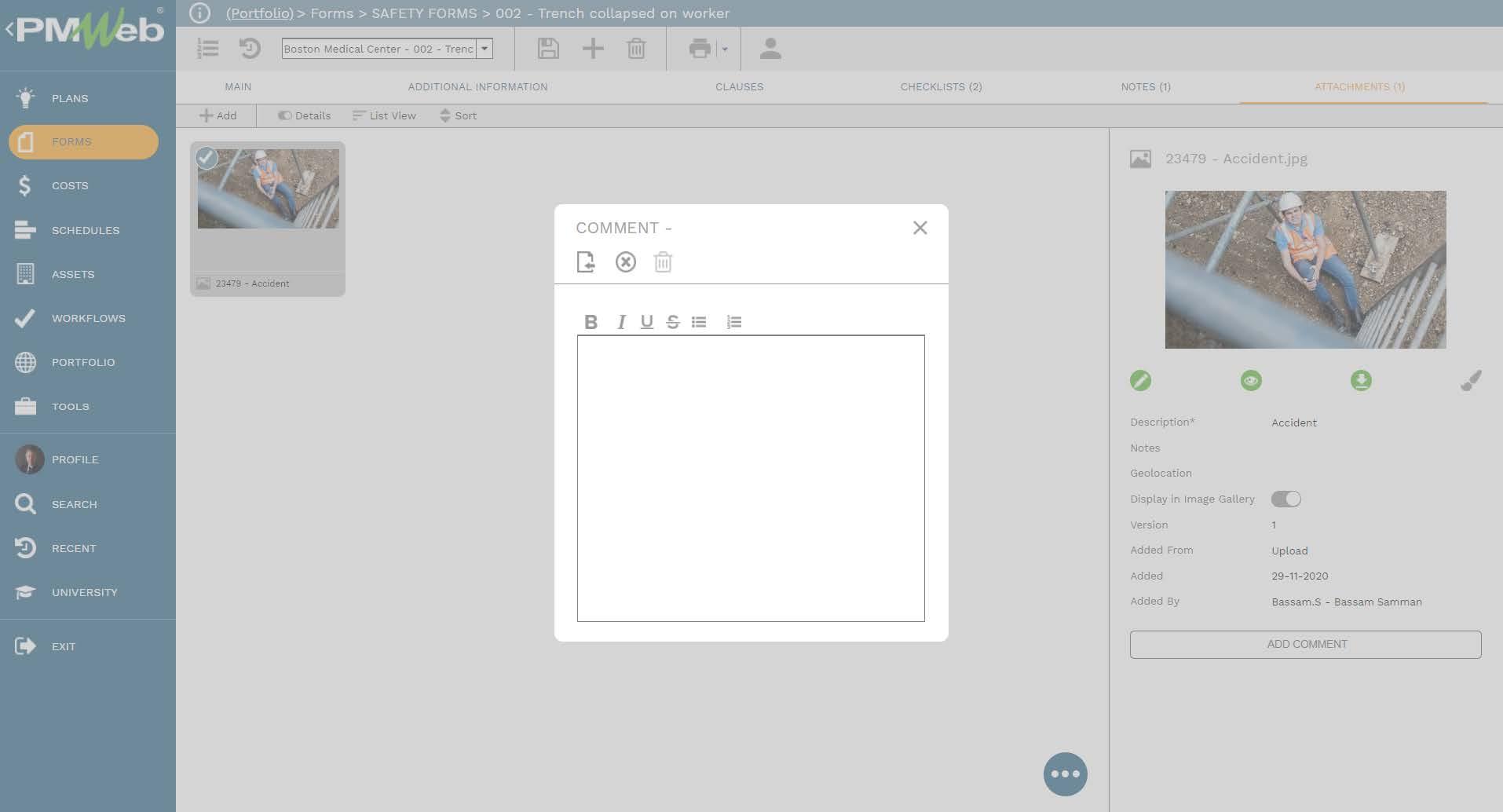The image size is (1503, 812).
Task: Click the green pencil edit icon
Action: point(1140,381)
